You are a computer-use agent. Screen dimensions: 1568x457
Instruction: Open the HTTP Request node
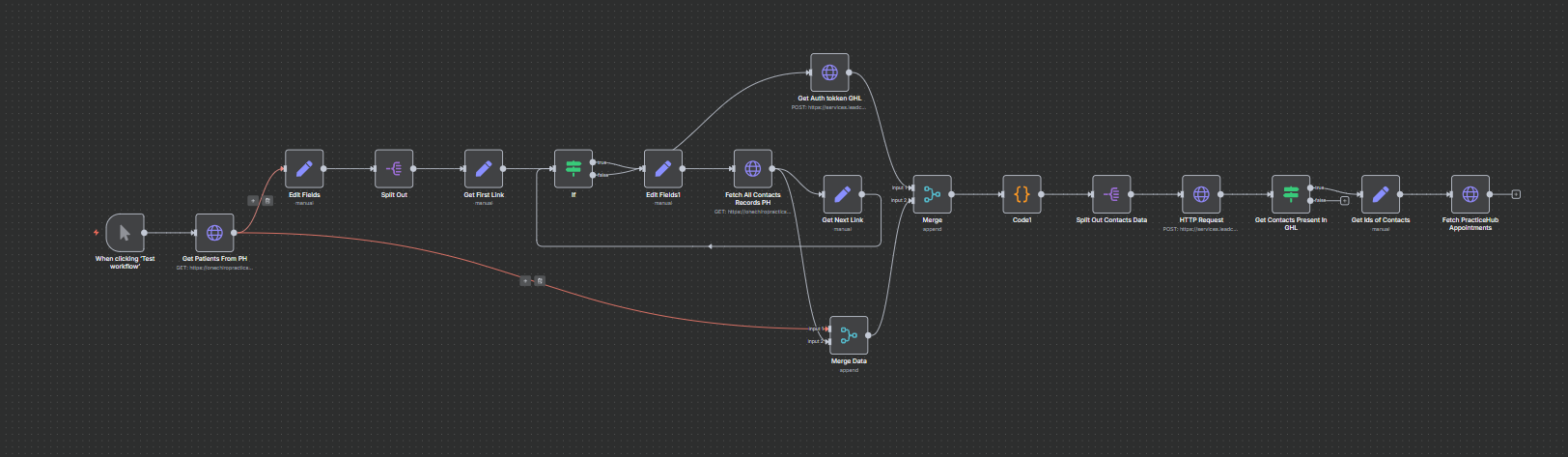tap(1201, 194)
